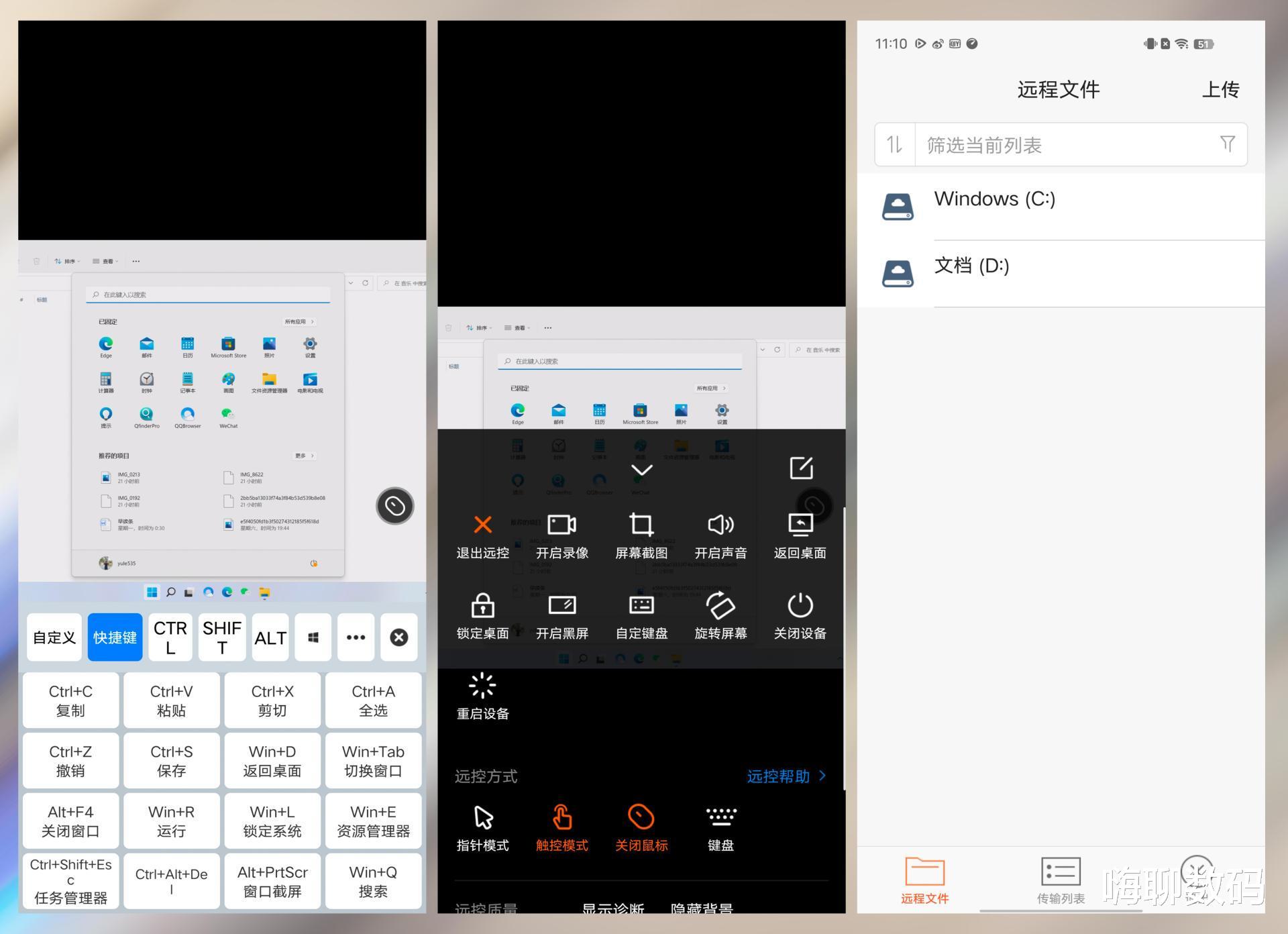Click the 退出远控 exit remote icon

click(482, 525)
